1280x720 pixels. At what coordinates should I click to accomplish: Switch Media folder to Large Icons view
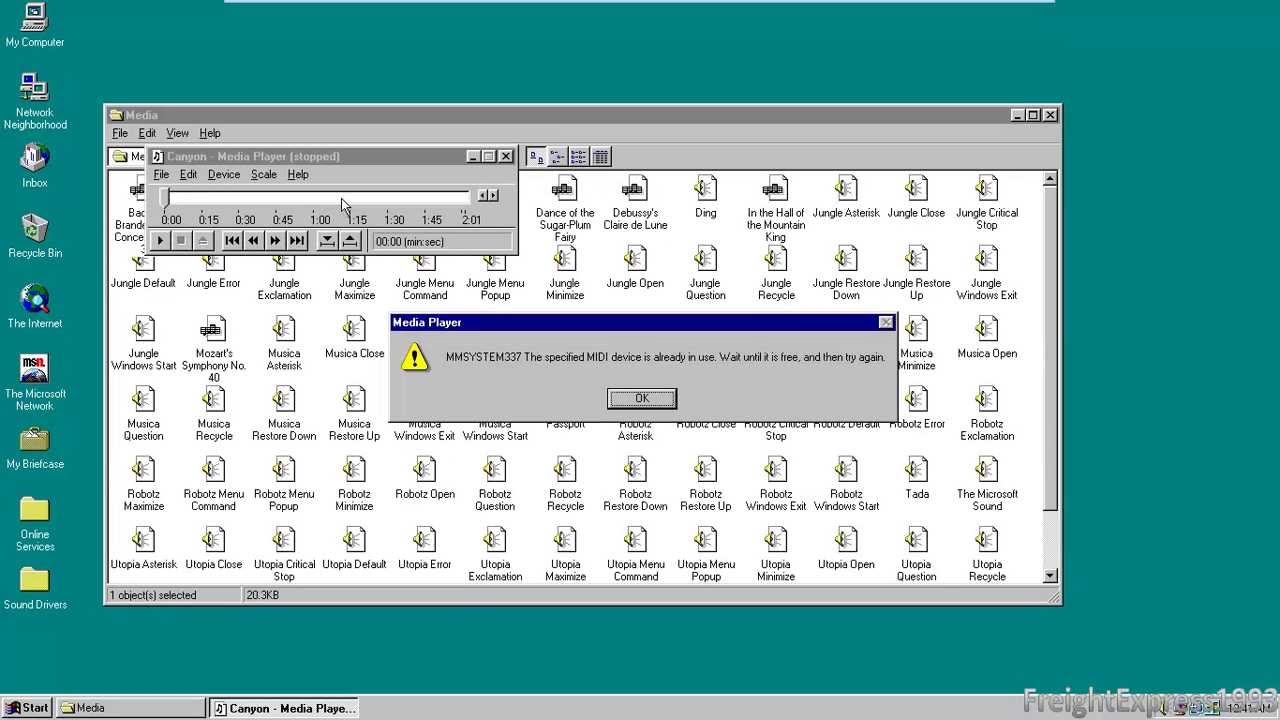click(537, 156)
